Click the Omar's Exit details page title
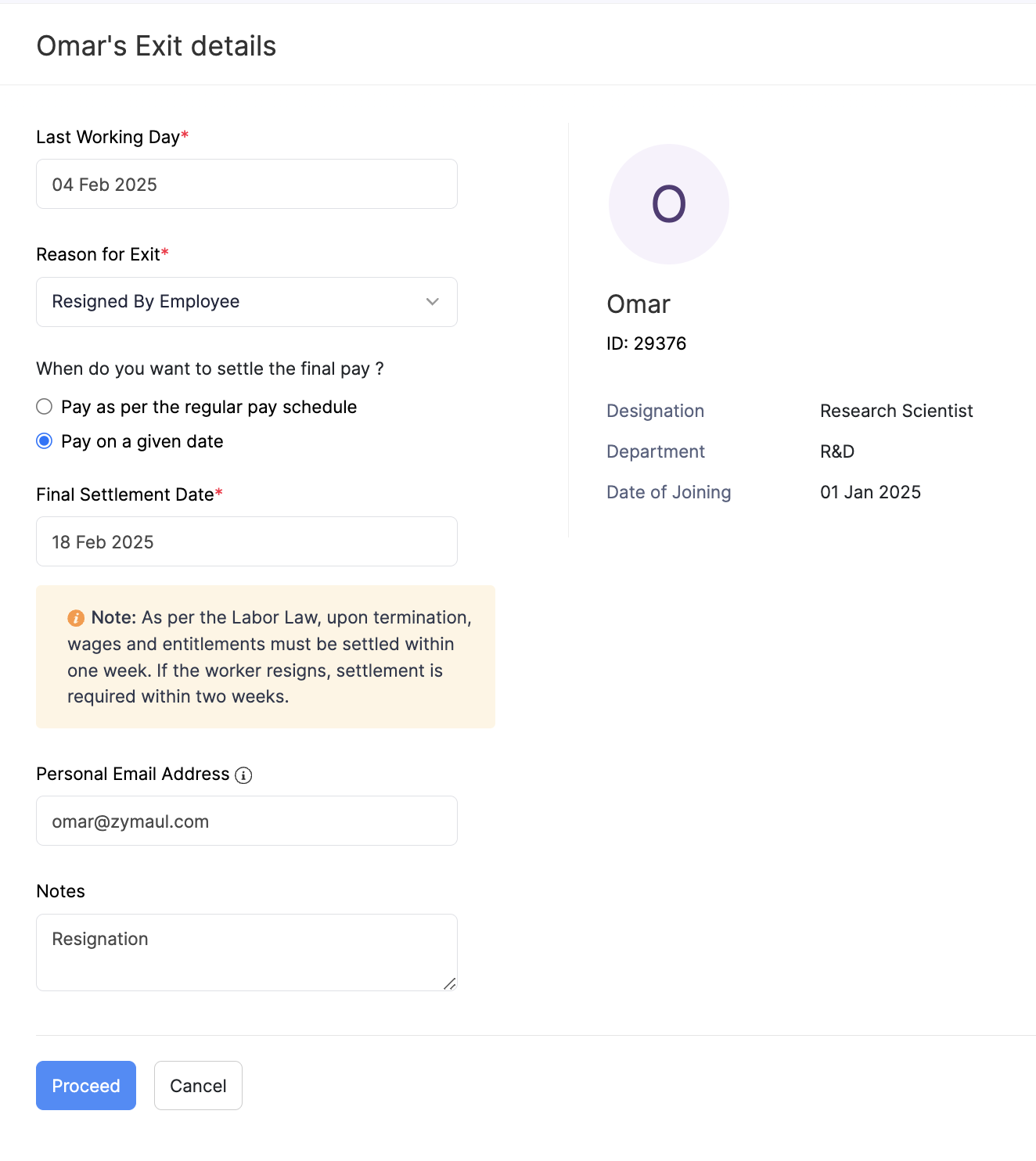The width and height of the screenshot is (1036, 1161). click(156, 46)
